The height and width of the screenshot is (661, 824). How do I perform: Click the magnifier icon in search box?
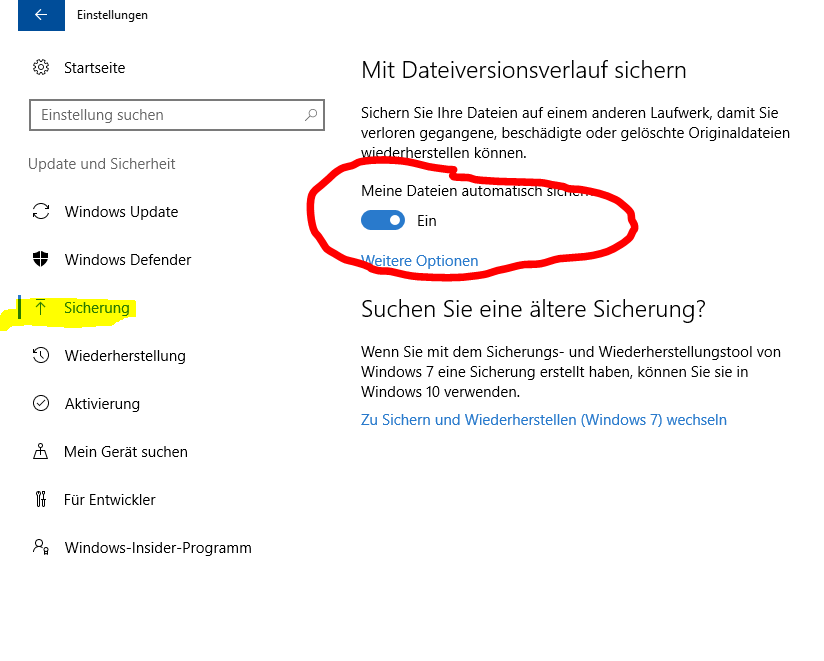click(x=311, y=115)
